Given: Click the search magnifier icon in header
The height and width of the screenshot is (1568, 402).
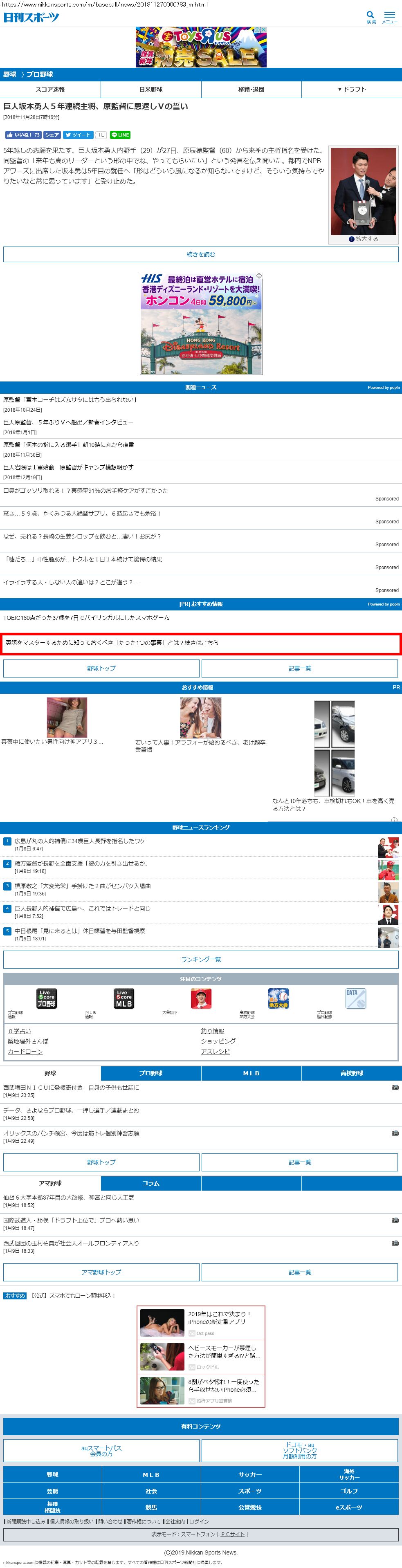Looking at the screenshot, I should 371,15.
